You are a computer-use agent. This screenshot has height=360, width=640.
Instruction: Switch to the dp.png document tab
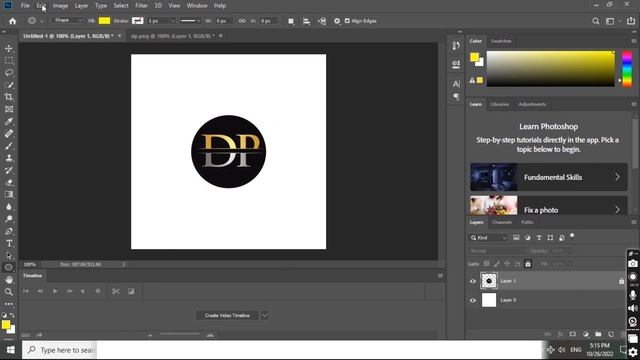[x=173, y=36]
